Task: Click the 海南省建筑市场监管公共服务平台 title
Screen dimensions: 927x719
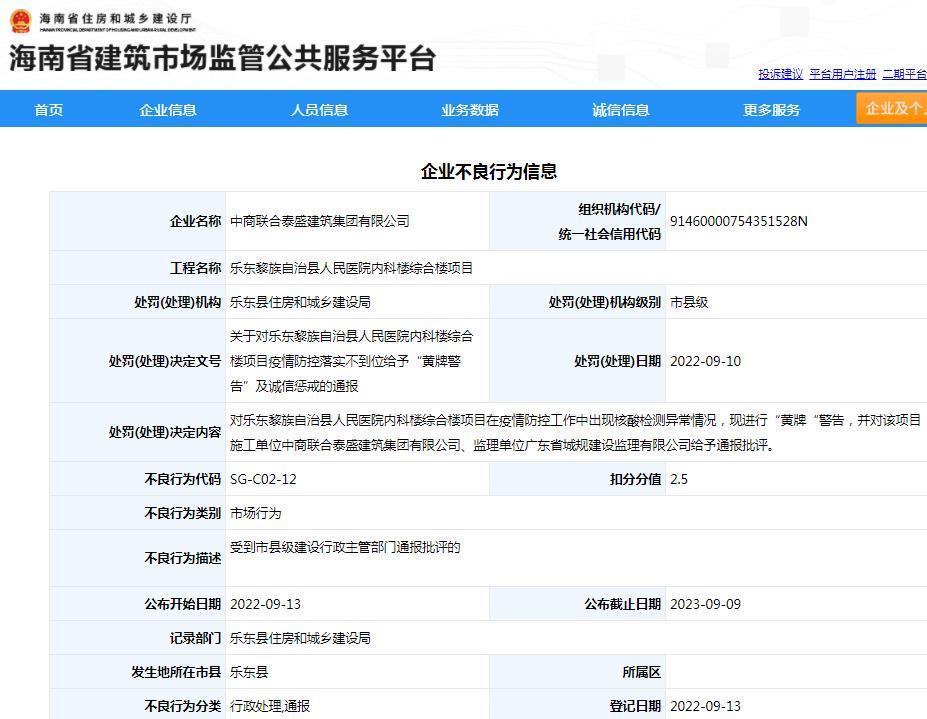Action: (x=222, y=58)
